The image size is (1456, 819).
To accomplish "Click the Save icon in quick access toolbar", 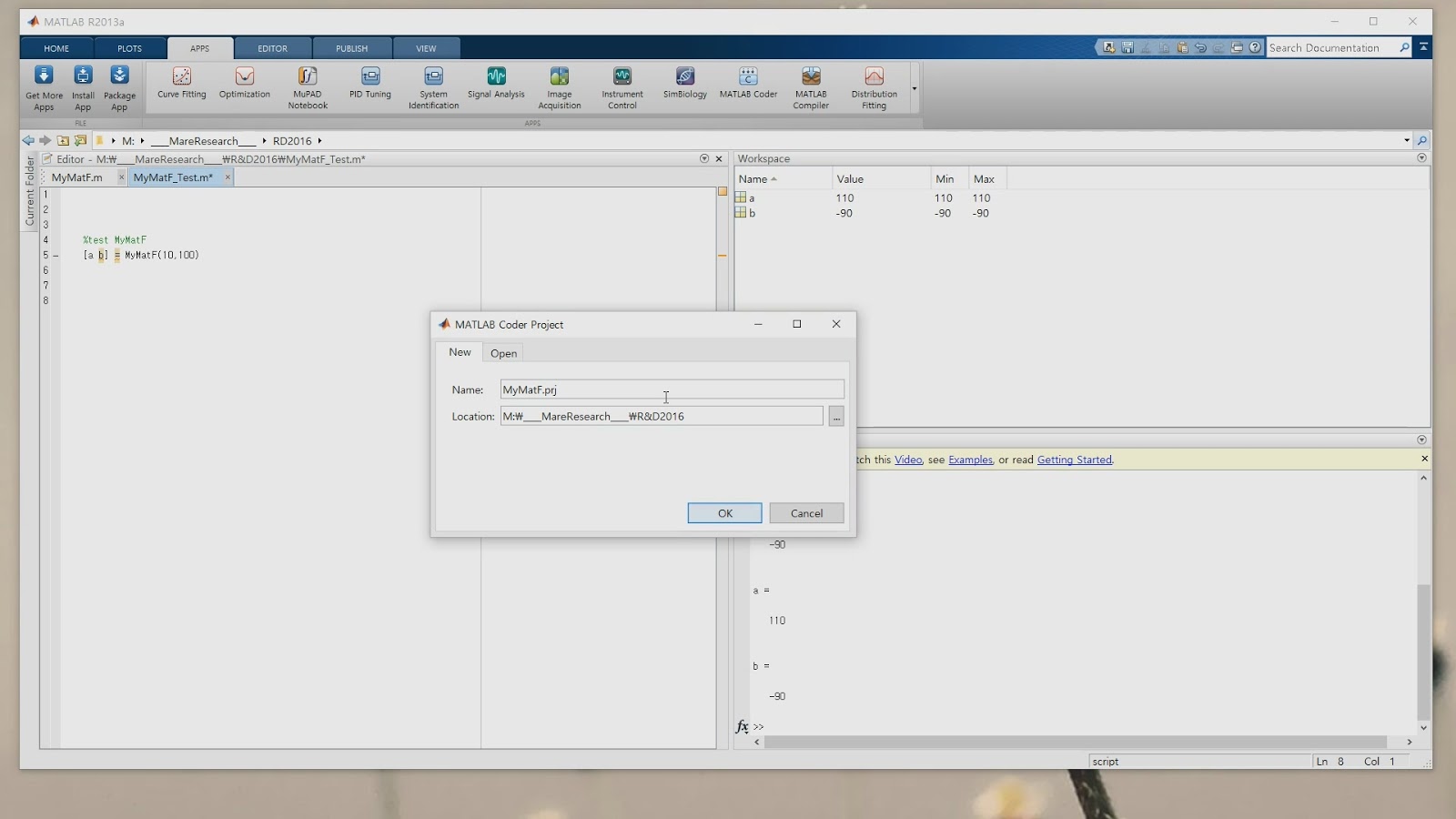I will pos(1127,47).
